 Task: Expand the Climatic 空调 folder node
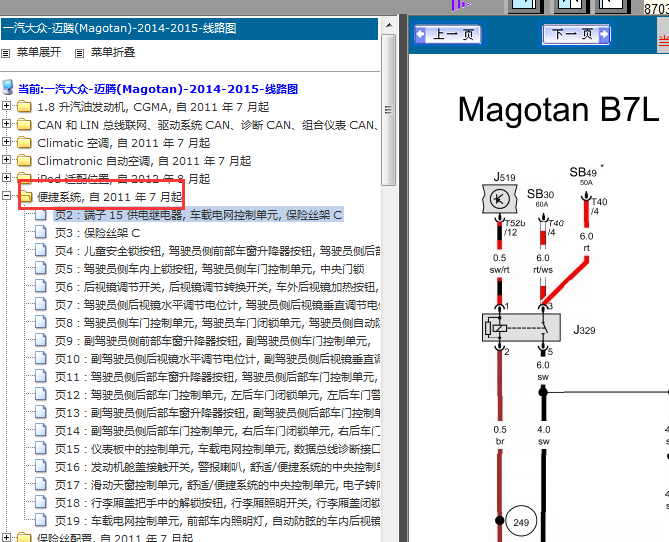pos(6,142)
